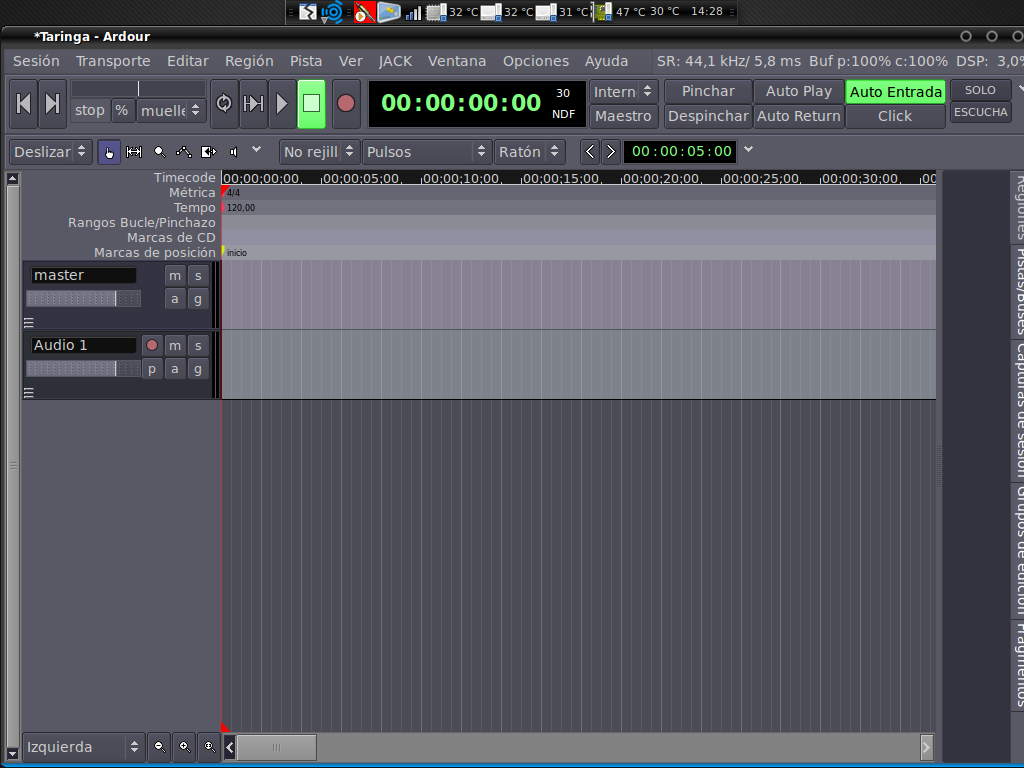Toggle loop playback icon
The image size is (1024, 768).
[224, 104]
